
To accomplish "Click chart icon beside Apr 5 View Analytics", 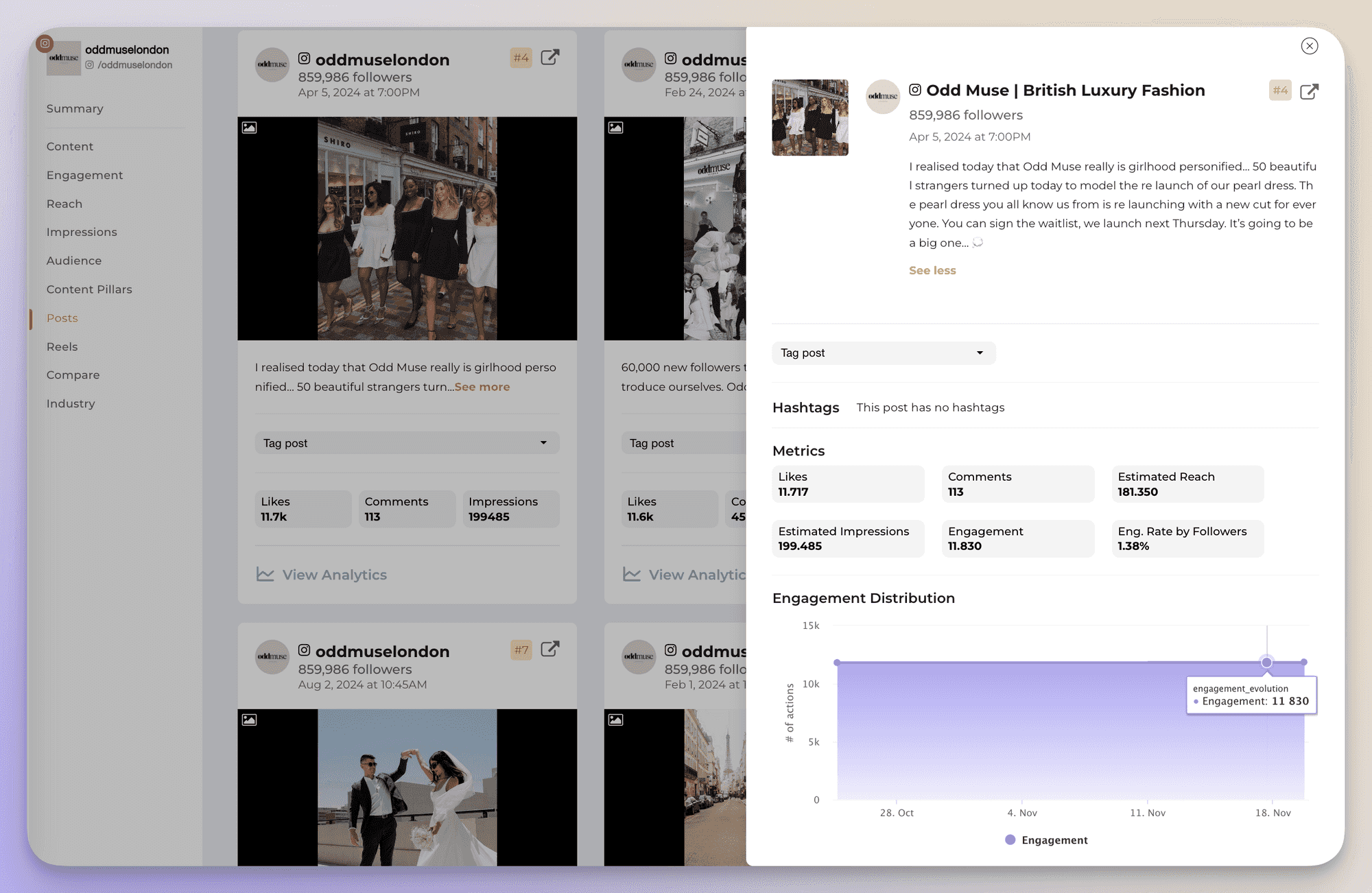I will pyautogui.click(x=265, y=574).
